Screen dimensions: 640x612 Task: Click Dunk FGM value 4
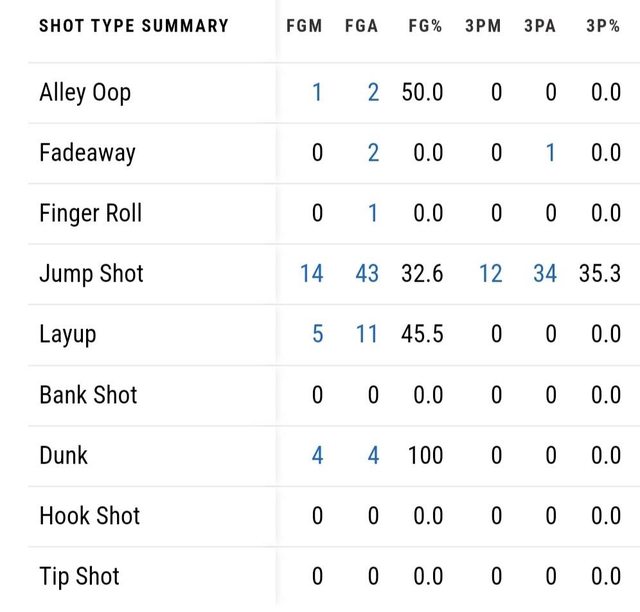(x=317, y=455)
